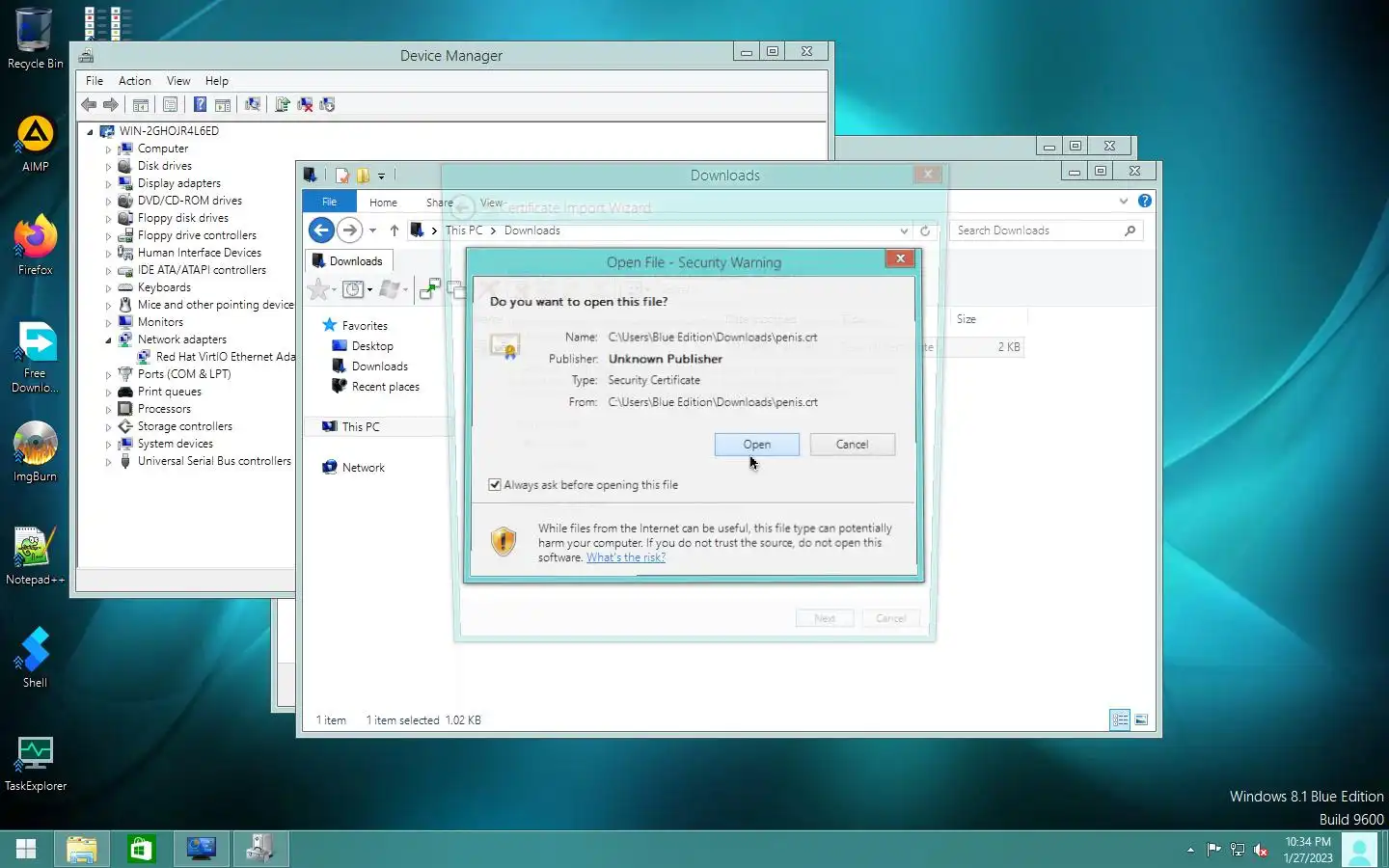Click the Back arrow in Device Manager toolbar
The height and width of the screenshot is (868, 1389).
(x=89, y=105)
